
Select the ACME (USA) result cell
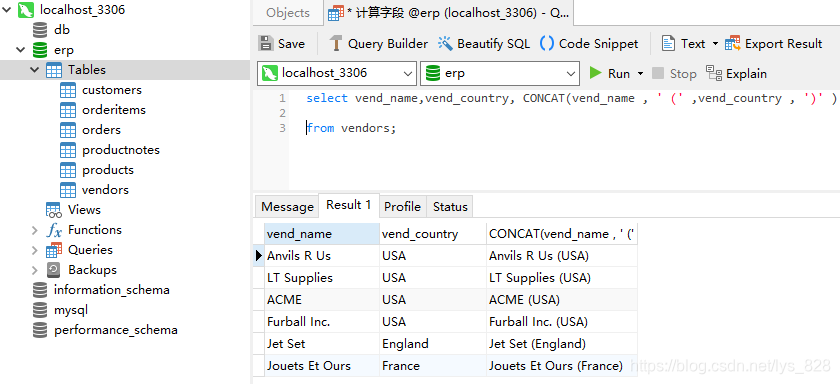[562, 300]
